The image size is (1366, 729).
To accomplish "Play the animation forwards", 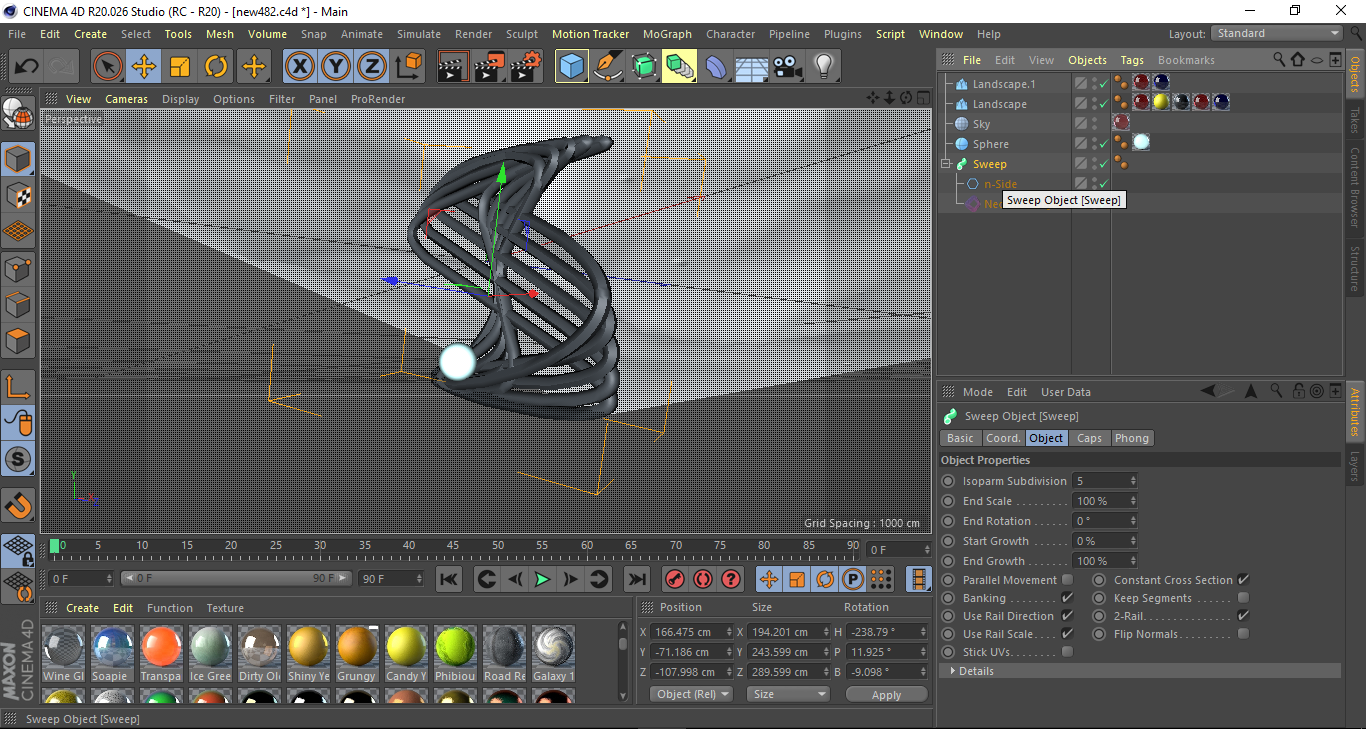I will [x=542, y=579].
